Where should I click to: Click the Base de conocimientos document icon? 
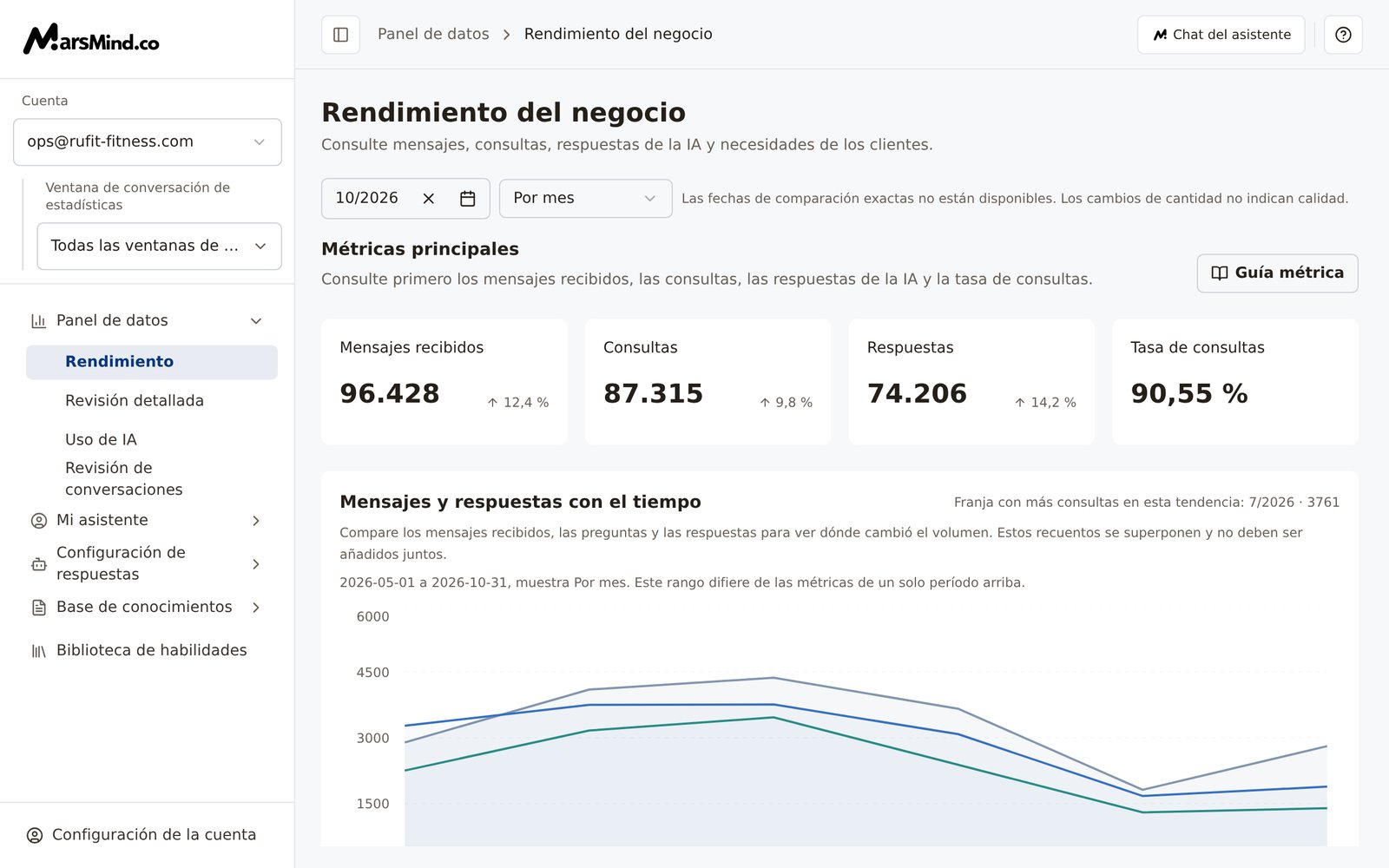[38, 608]
